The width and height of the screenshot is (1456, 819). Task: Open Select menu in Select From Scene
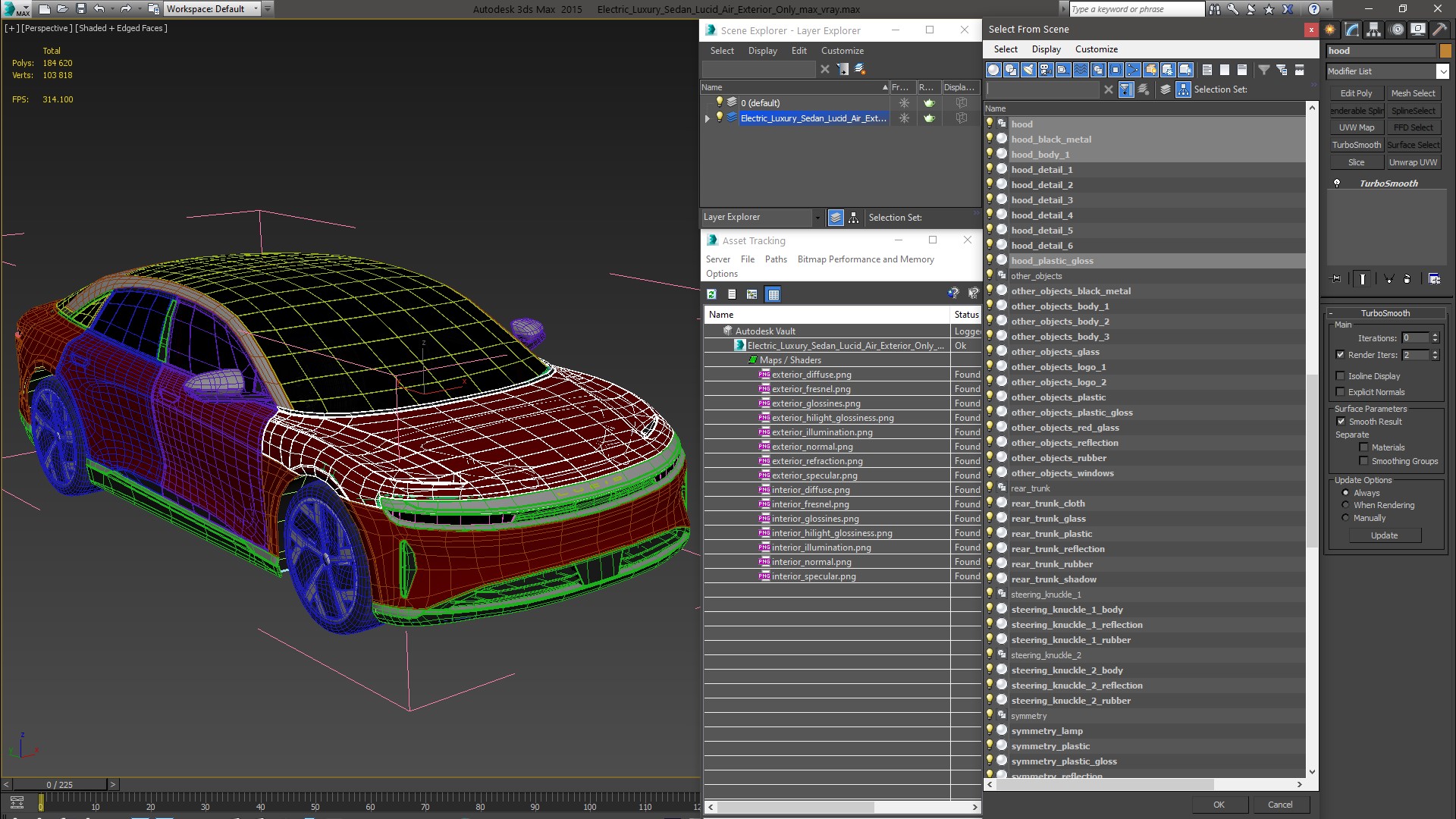point(1006,49)
